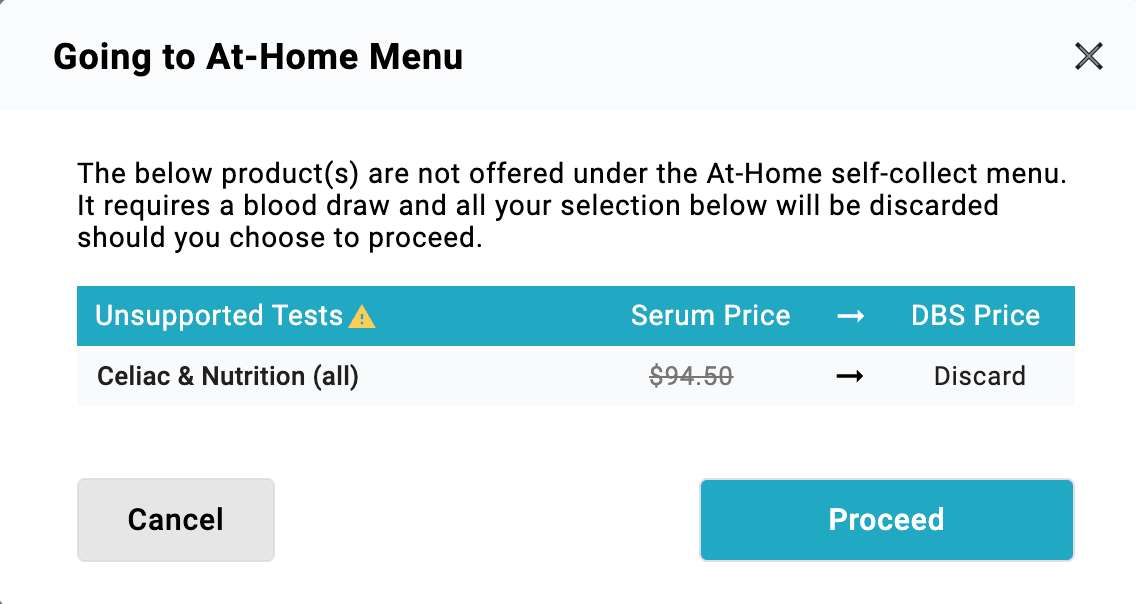
Task: Click the yellow warning triangle icon
Action: tap(362, 318)
